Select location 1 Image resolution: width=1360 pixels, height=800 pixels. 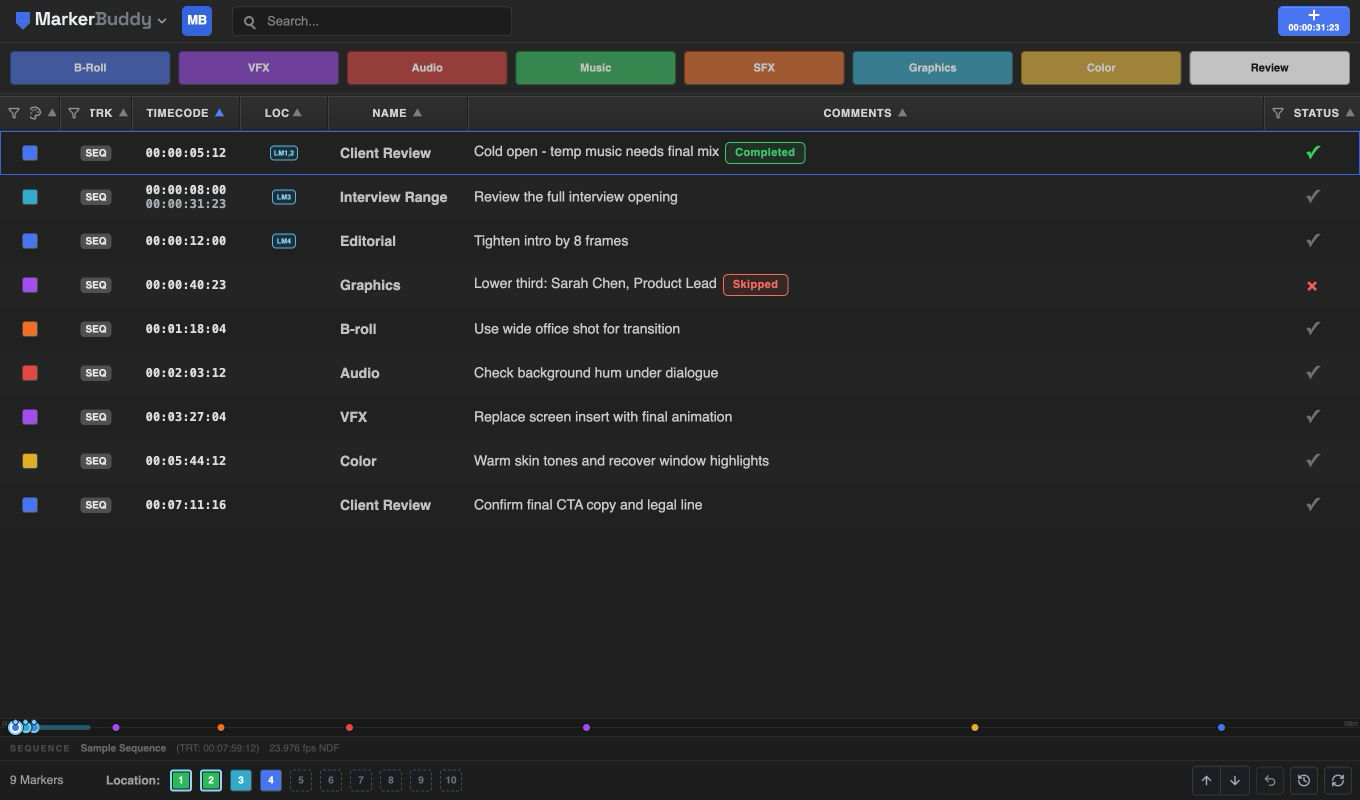[181, 780]
